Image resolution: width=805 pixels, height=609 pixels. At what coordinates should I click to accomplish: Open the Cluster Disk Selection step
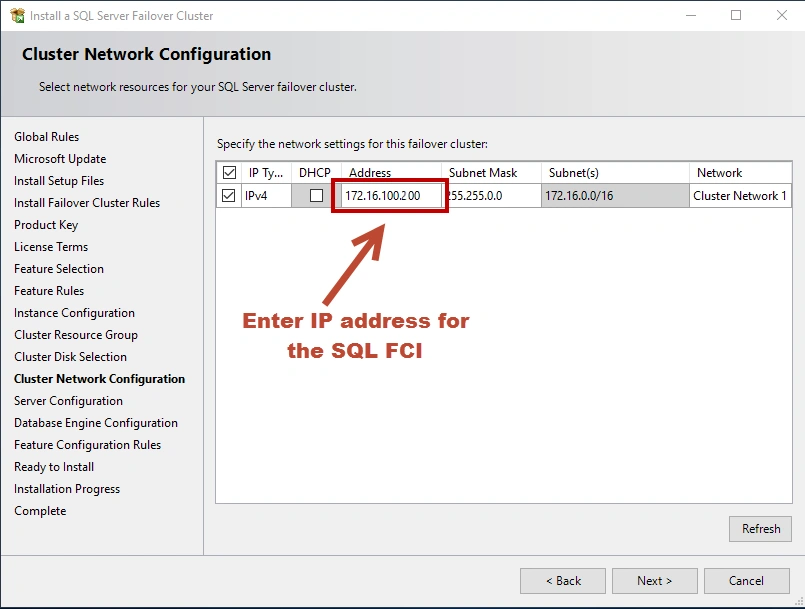[70, 357]
